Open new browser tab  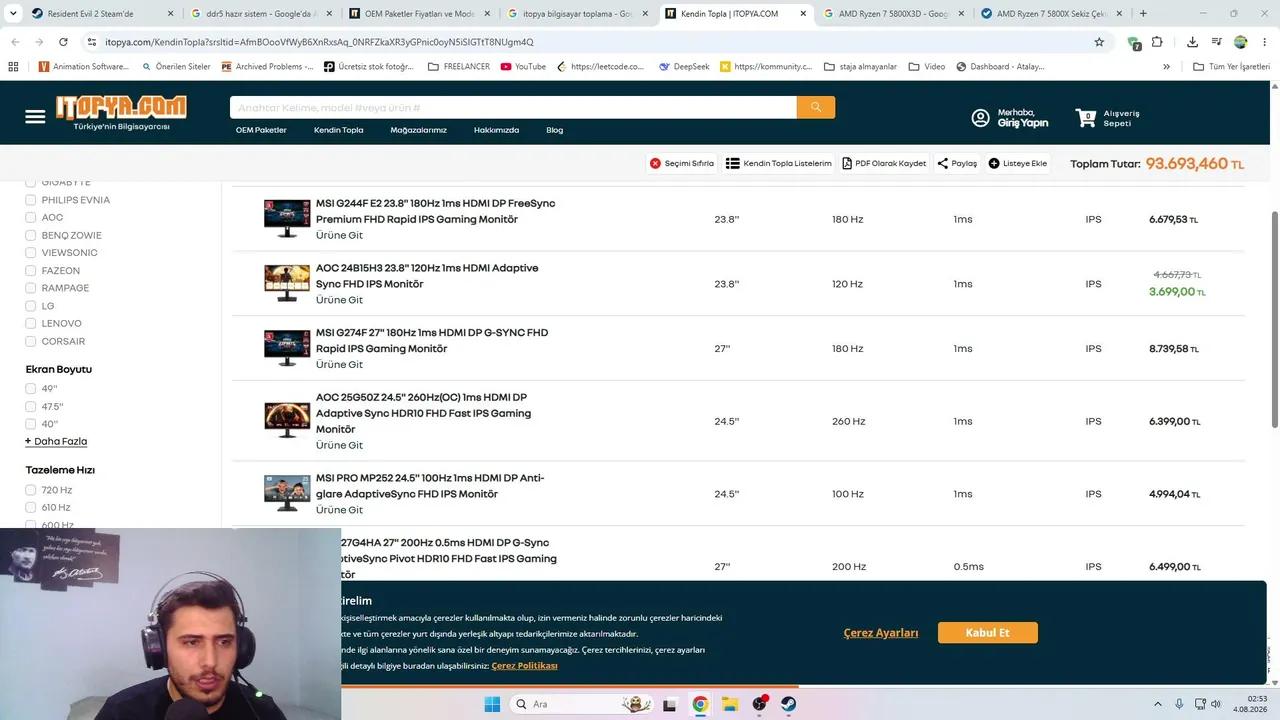pos(1143,14)
